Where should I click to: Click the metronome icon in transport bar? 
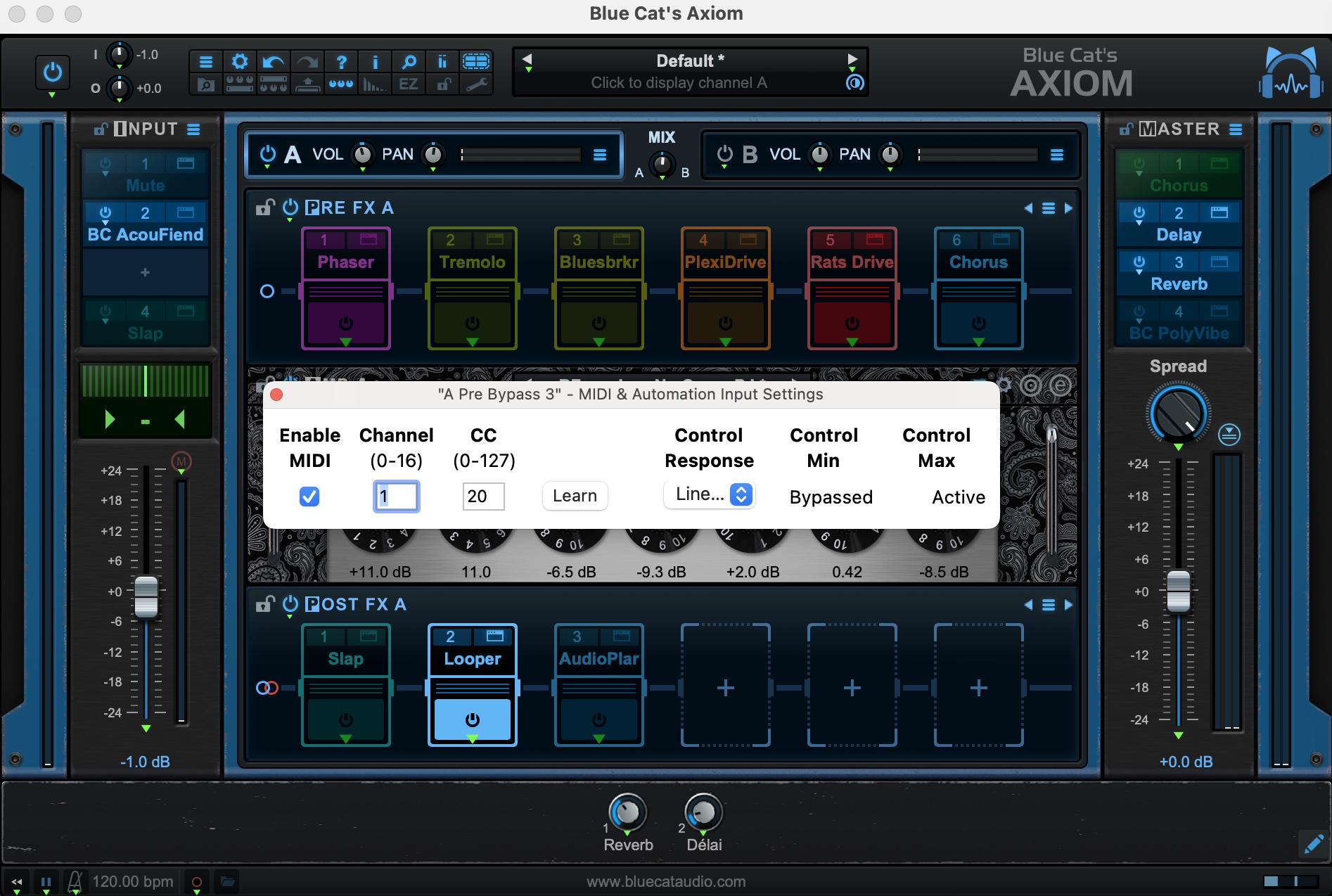tap(75, 881)
